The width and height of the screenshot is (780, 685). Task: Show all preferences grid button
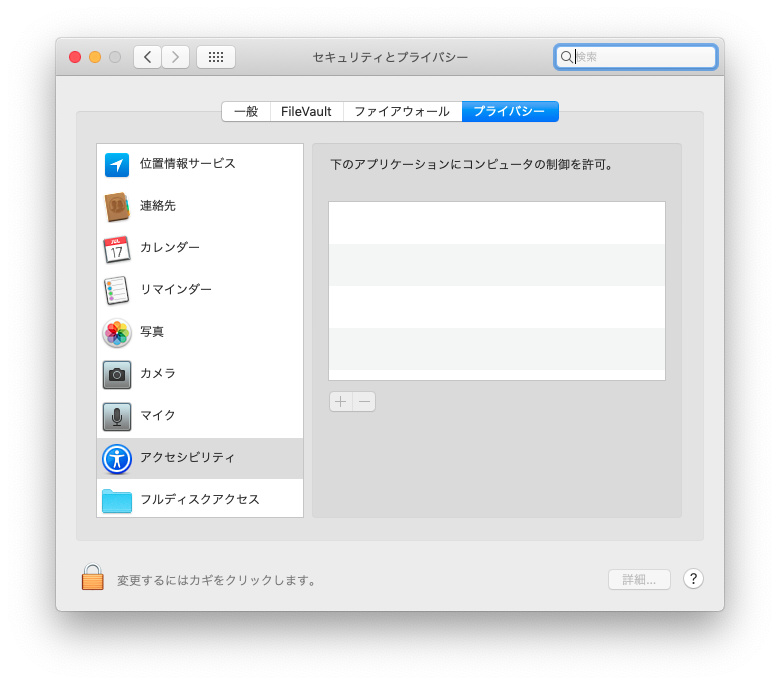tap(216, 57)
